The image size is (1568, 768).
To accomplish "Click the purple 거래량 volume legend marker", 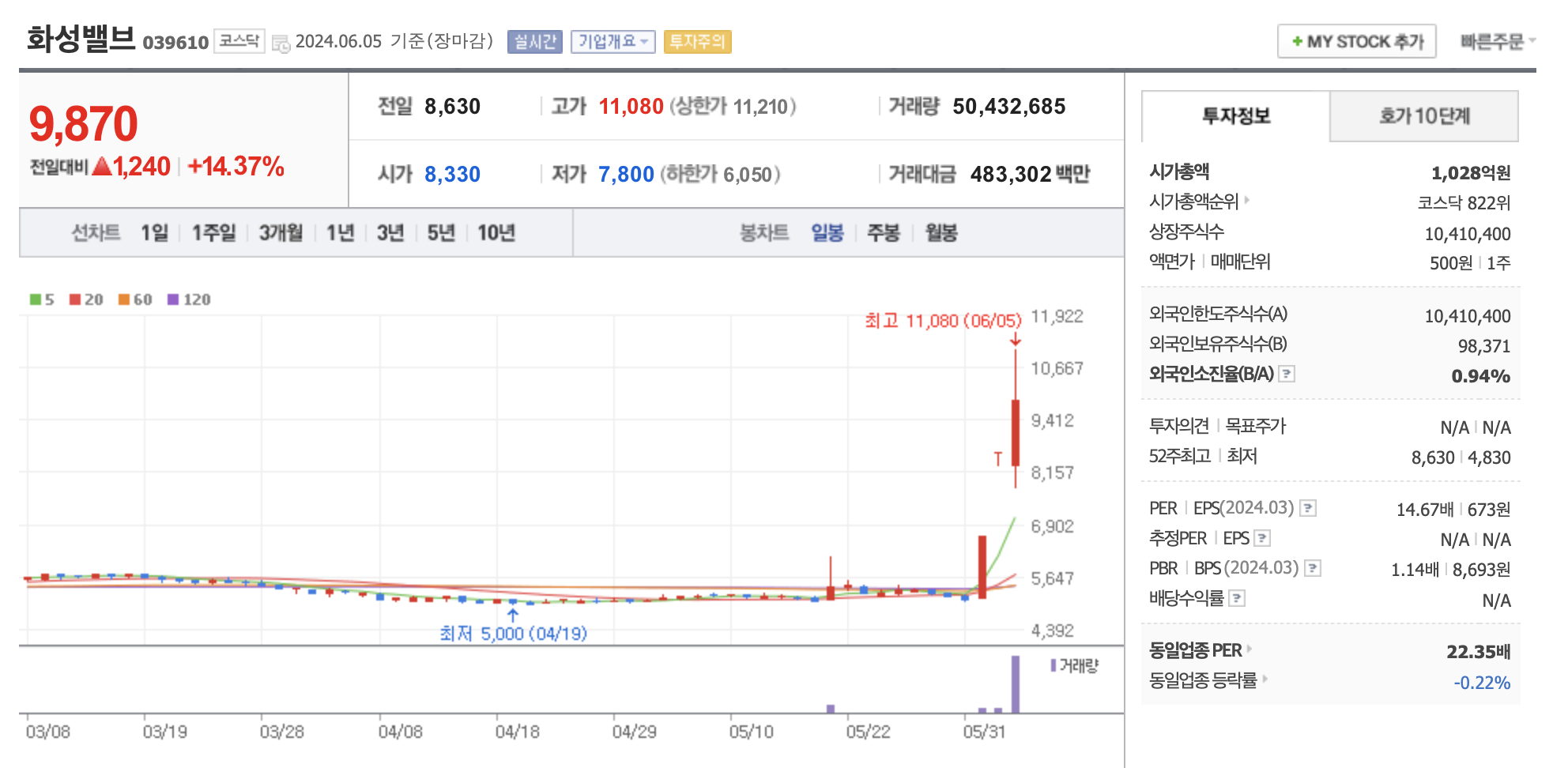I will [x=1053, y=665].
